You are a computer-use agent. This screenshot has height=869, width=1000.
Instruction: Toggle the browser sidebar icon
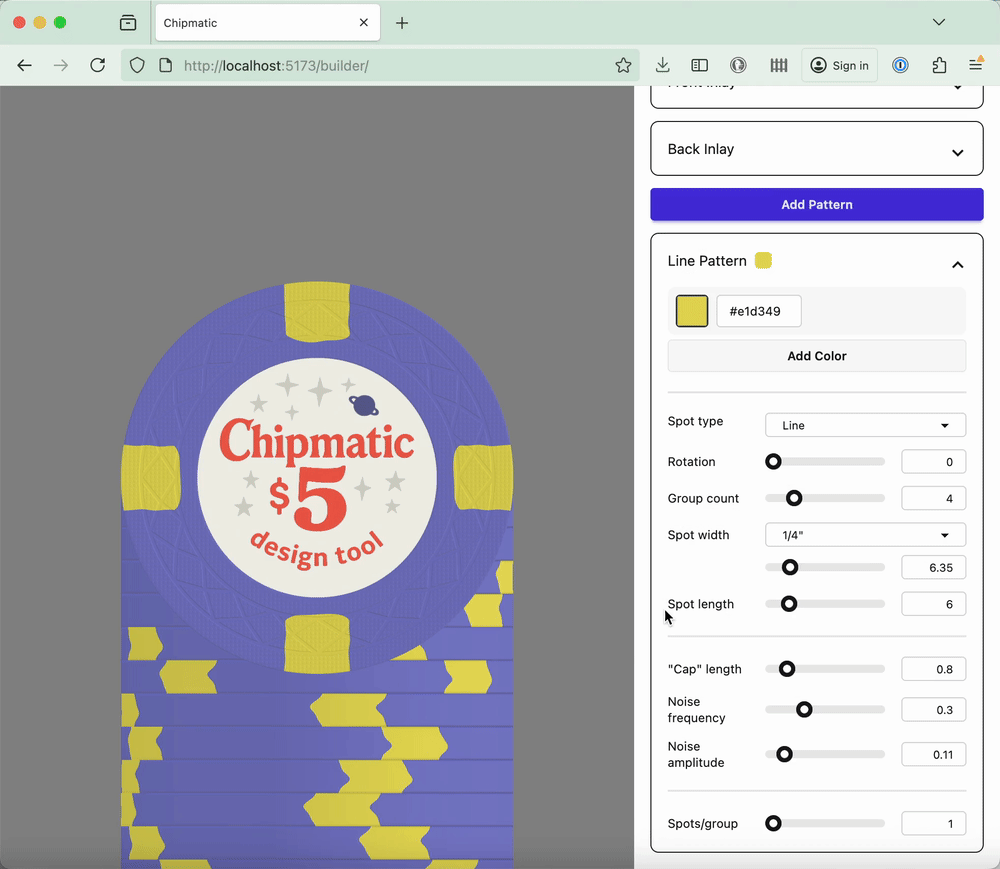700,65
